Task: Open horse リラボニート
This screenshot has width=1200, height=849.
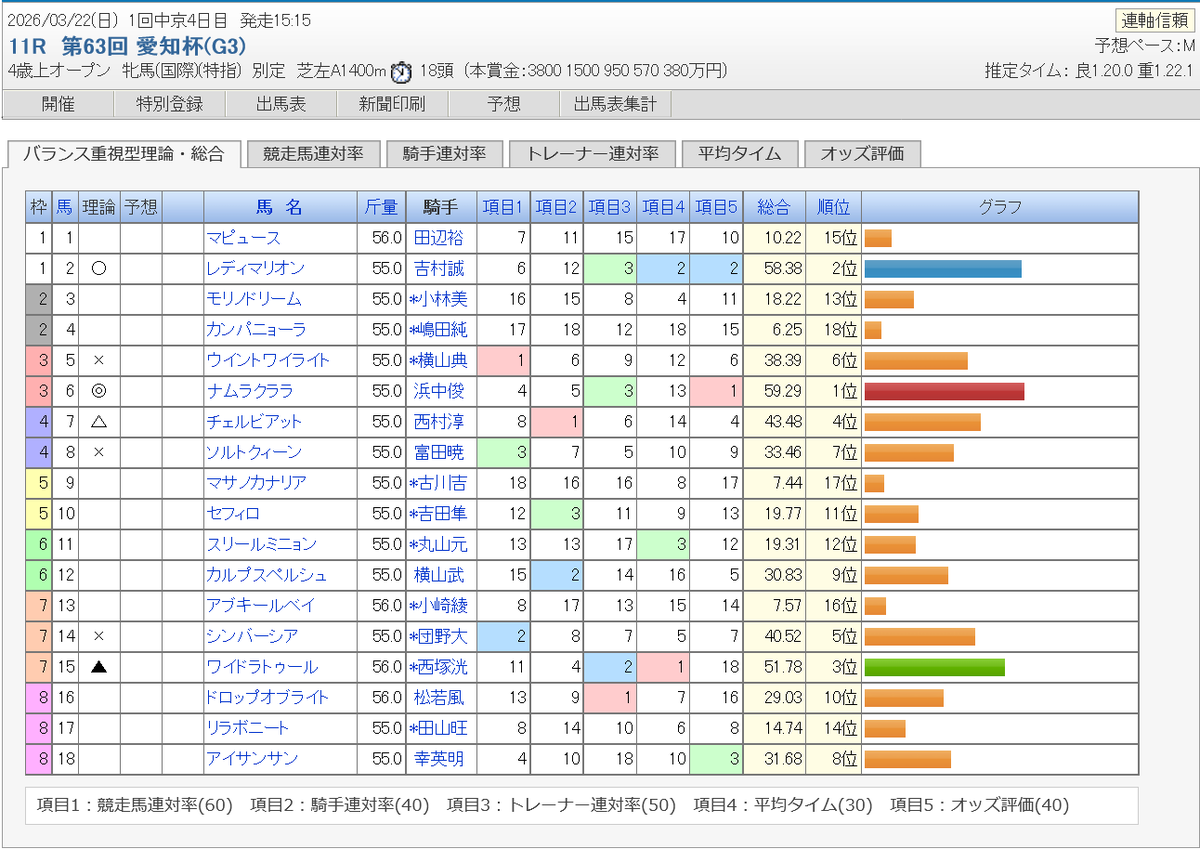Action: pyautogui.click(x=248, y=728)
